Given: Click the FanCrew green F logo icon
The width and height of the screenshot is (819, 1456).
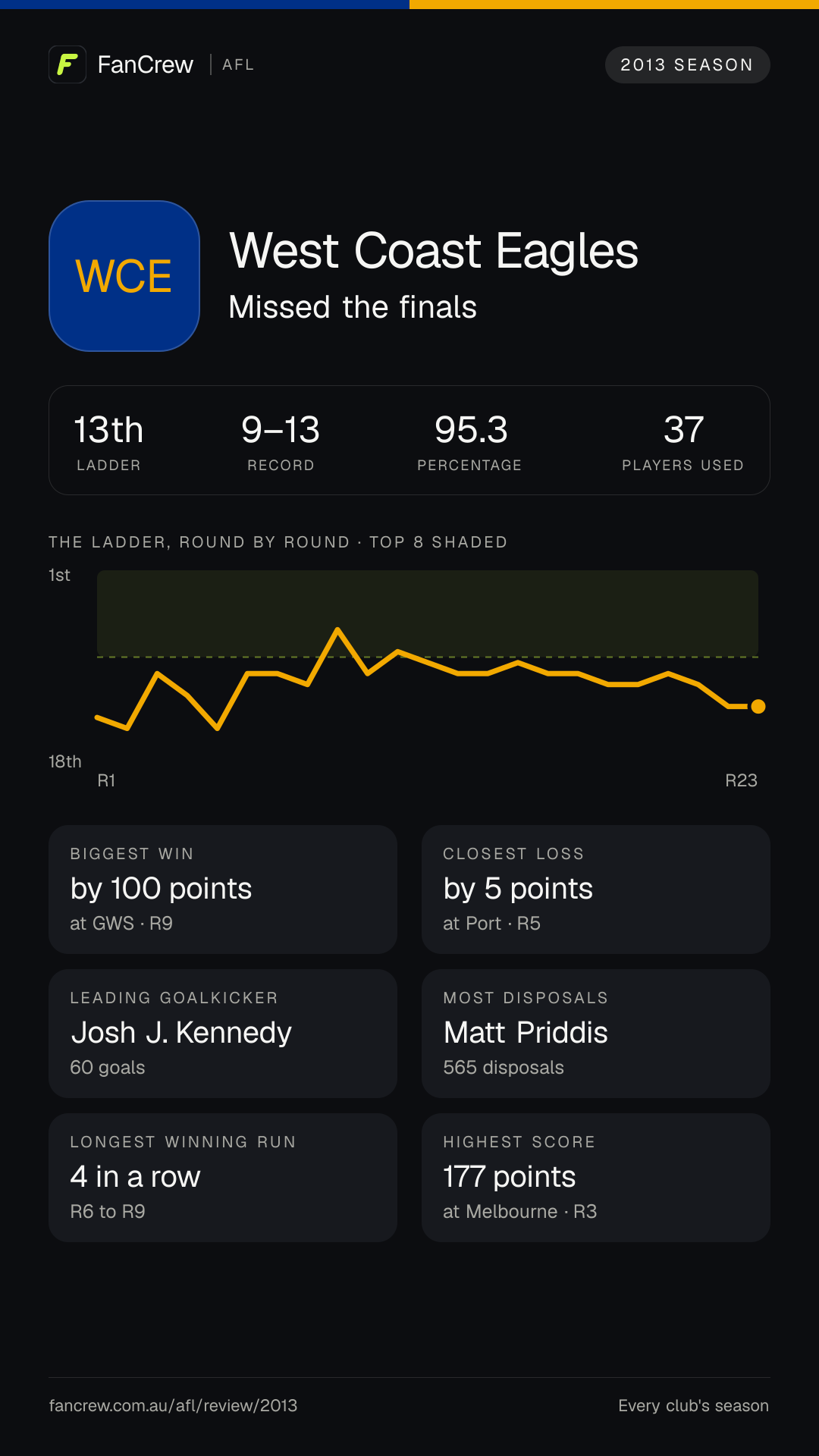Looking at the screenshot, I should pyautogui.click(x=67, y=64).
